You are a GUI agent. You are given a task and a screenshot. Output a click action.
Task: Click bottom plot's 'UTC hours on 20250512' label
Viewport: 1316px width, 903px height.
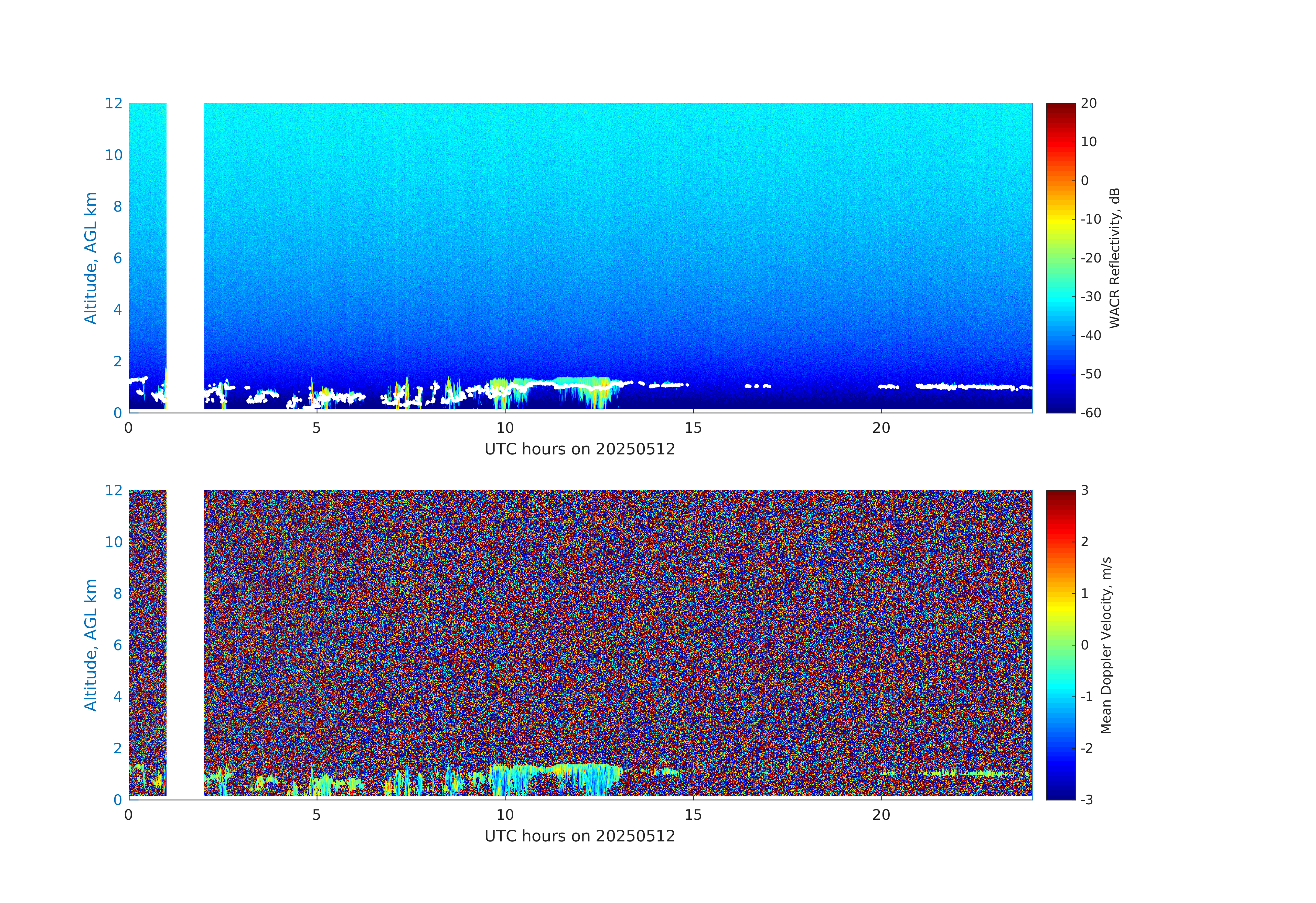coord(579,836)
